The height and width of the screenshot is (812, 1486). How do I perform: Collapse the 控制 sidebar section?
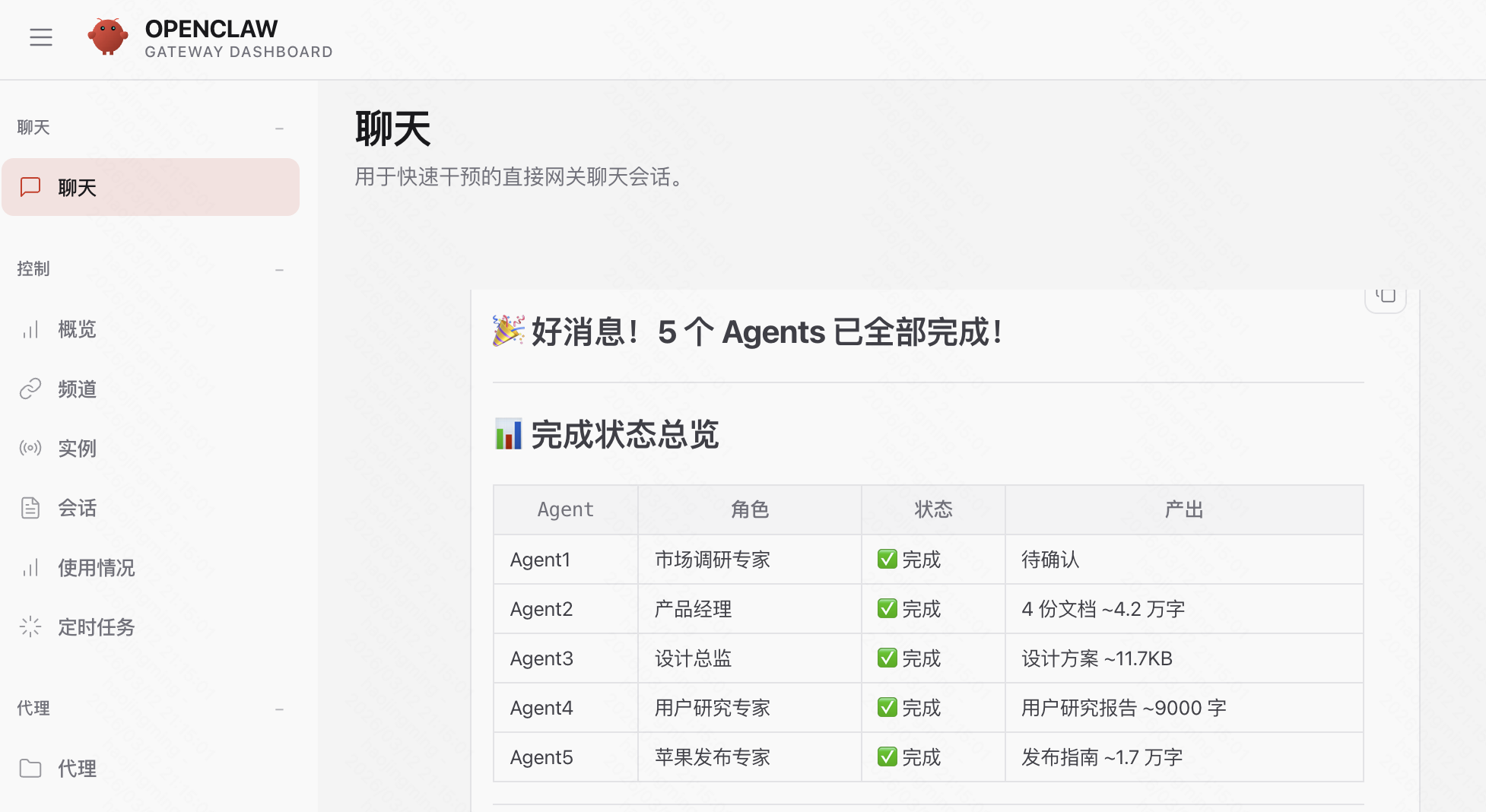tap(279, 270)
